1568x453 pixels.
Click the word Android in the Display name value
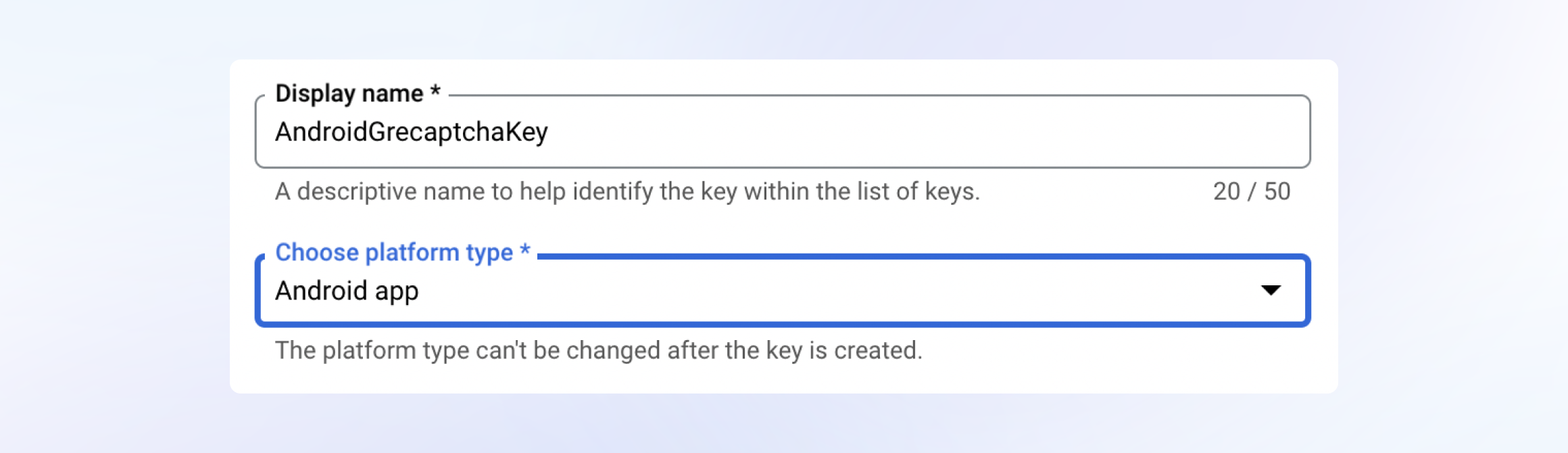[321, 132]
